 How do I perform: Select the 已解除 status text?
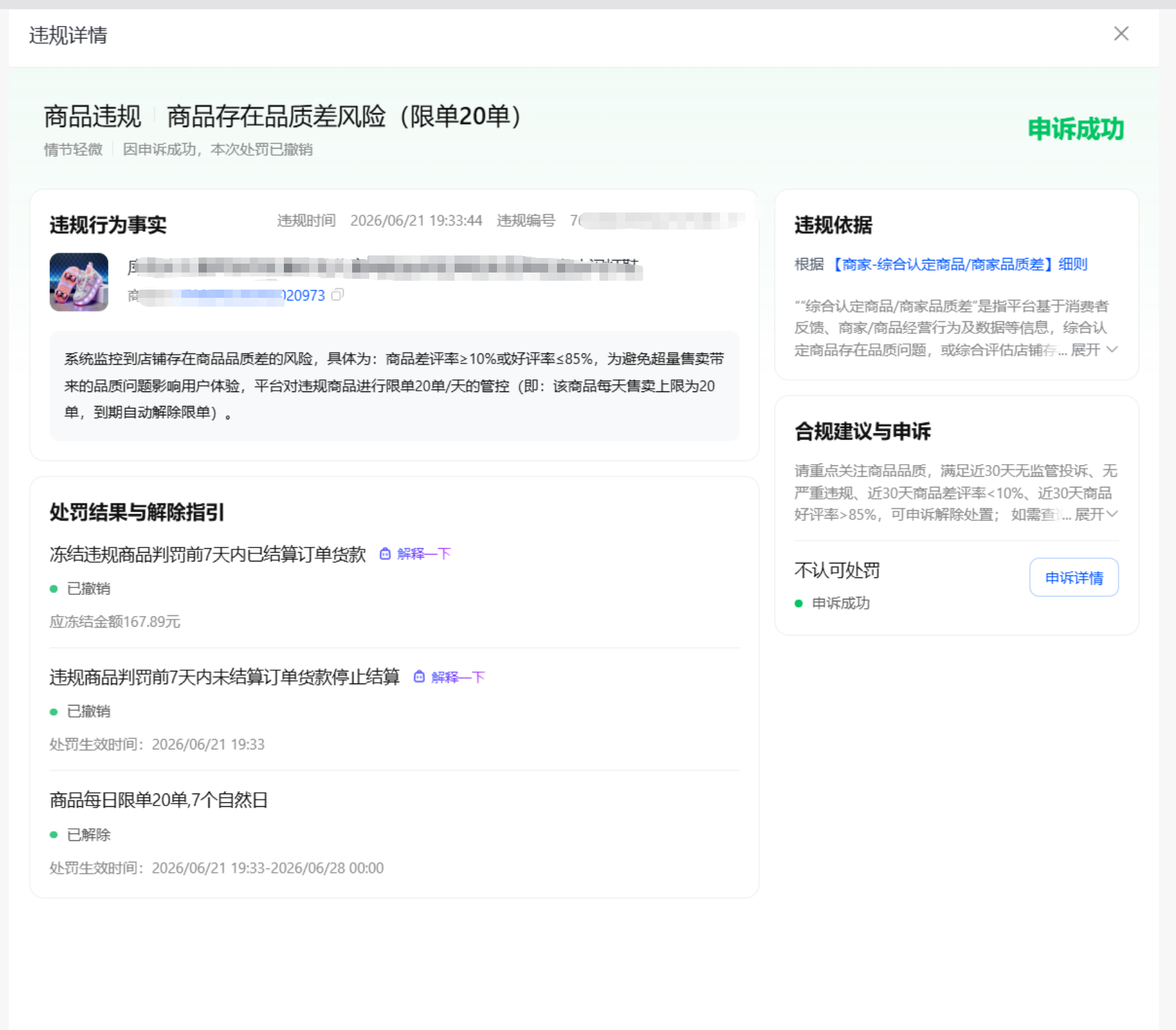(x=89, y=835)
